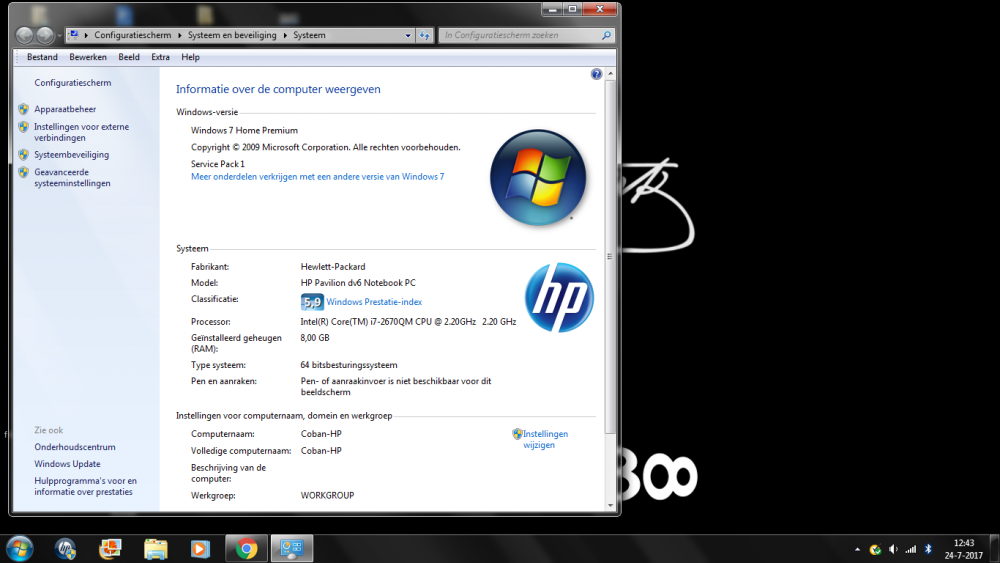Click the HP logo
The image size is (1000, 563).
559,297
